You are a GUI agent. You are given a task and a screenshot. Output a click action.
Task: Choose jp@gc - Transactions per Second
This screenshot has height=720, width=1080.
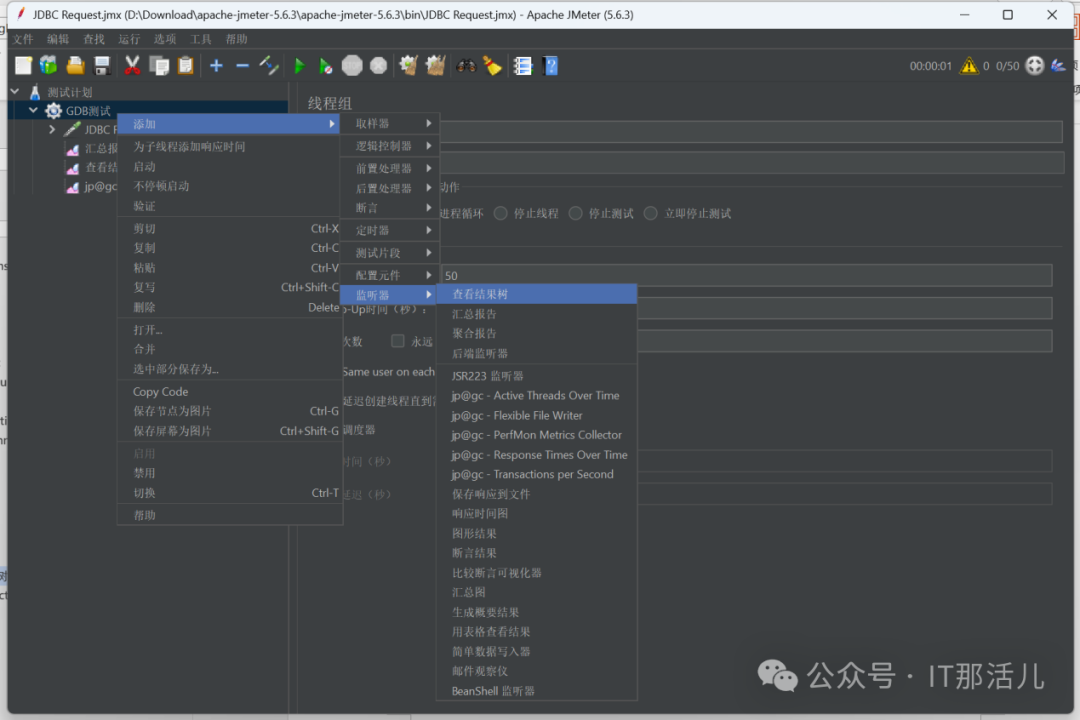point(537,474)
